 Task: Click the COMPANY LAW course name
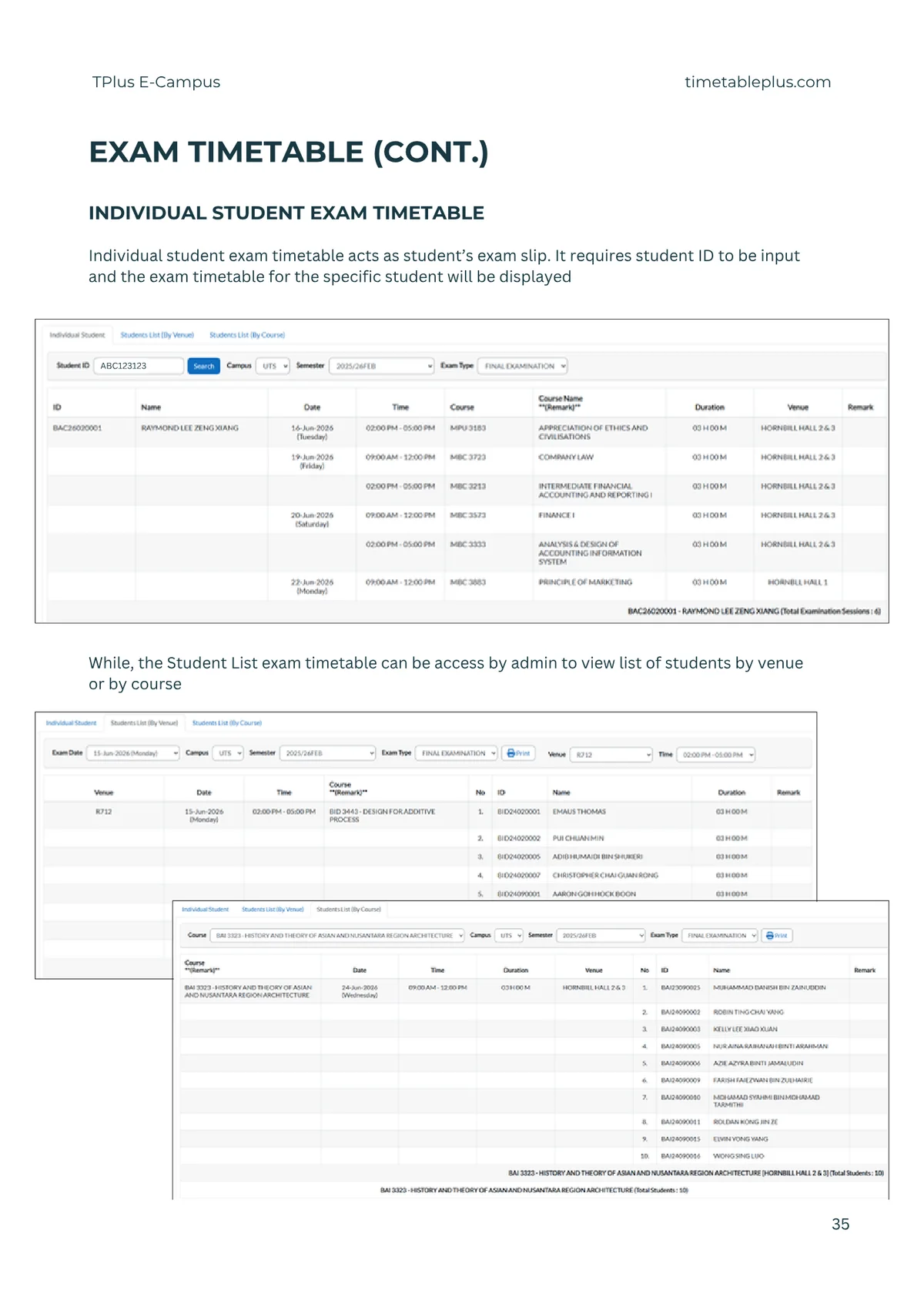point(566,457)
